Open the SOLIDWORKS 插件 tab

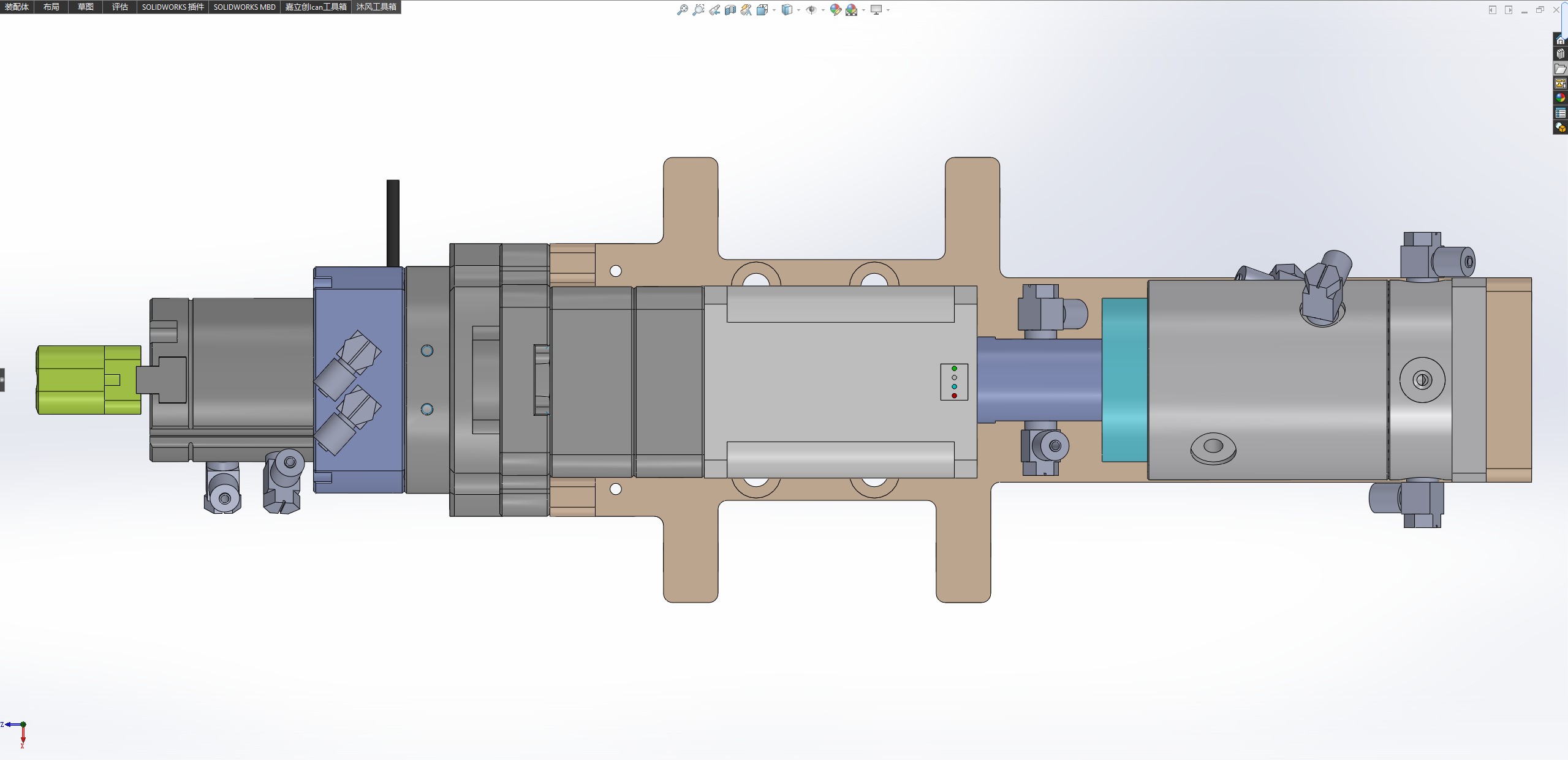[172, 7]
